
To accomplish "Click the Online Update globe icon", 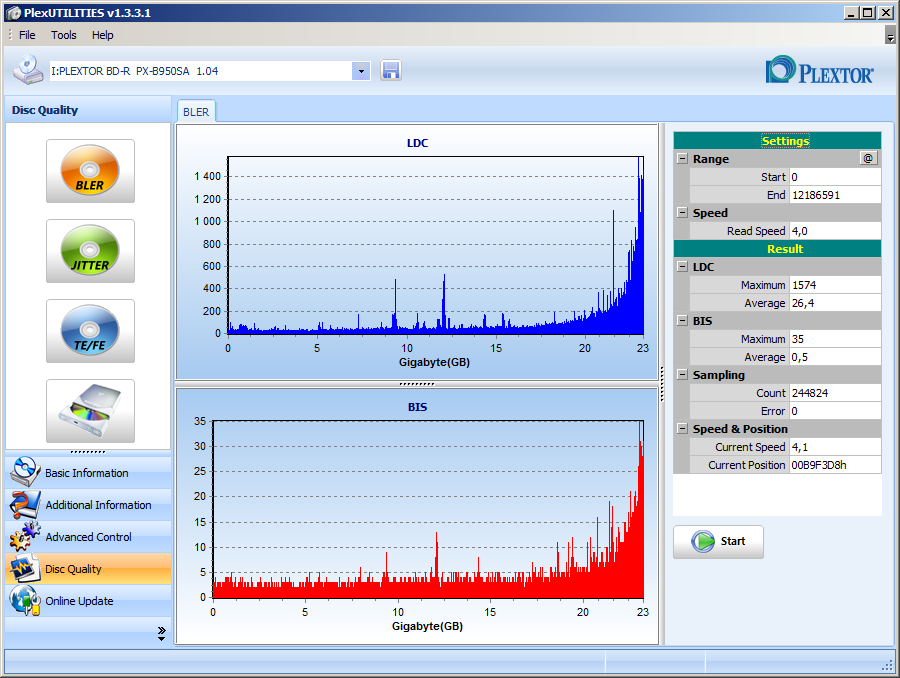I will (x=25, y=601).
